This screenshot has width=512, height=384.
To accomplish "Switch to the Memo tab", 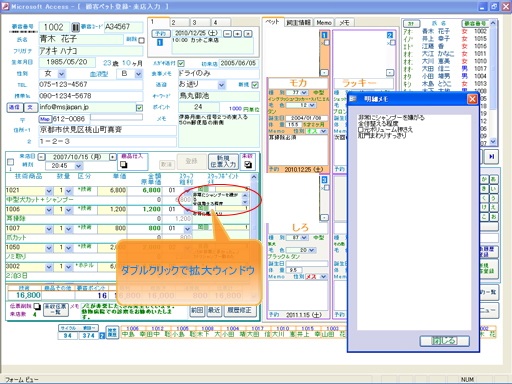I will [x=324, y=23].
